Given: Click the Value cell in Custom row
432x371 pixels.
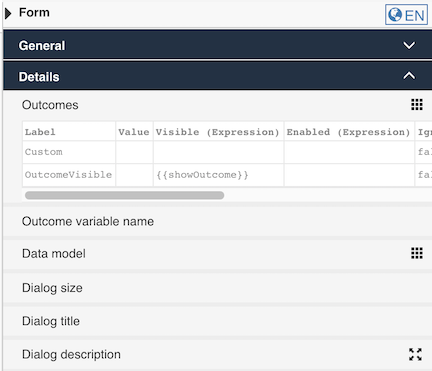Looking at the screenshot, I should (134, 152).
